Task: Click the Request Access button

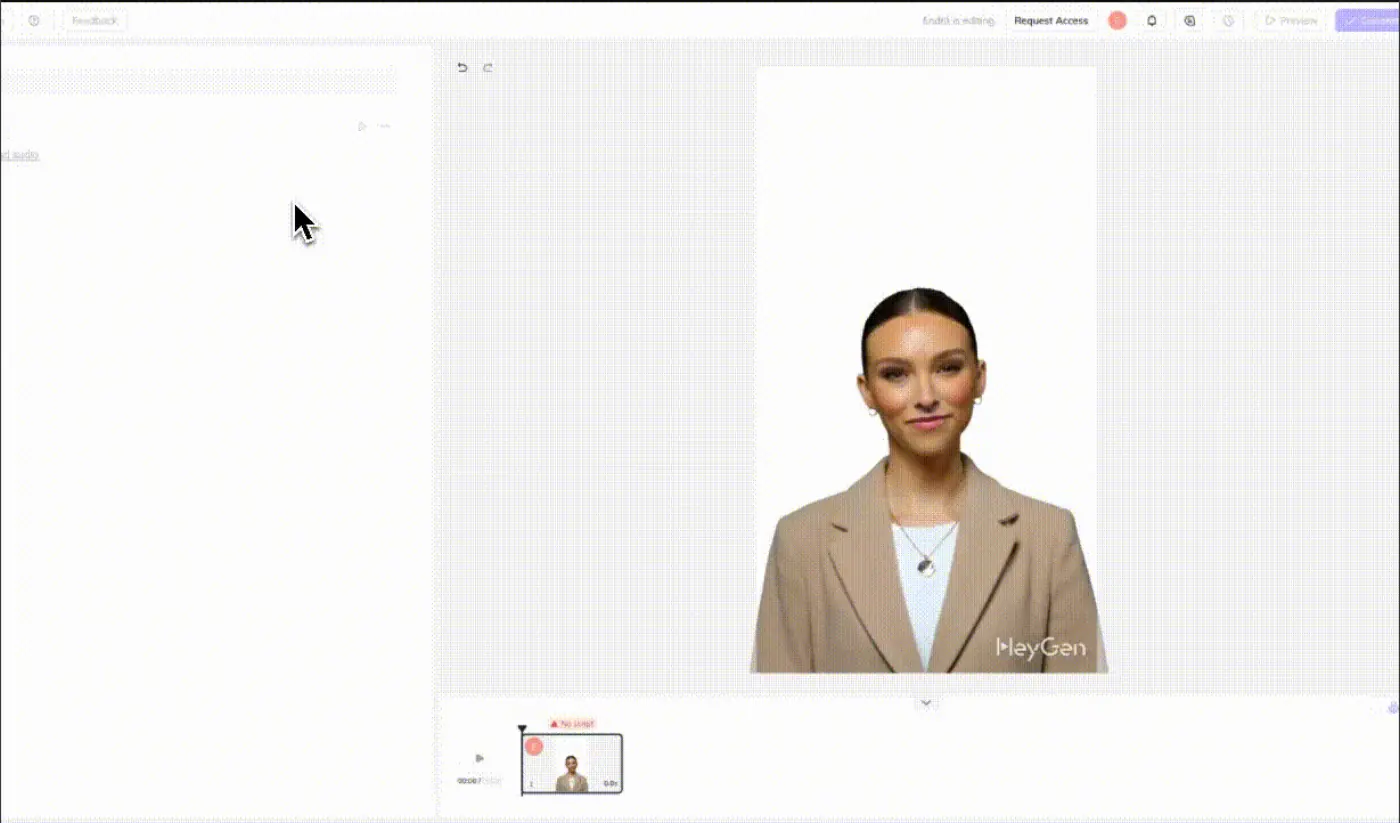Action: 1051,21
